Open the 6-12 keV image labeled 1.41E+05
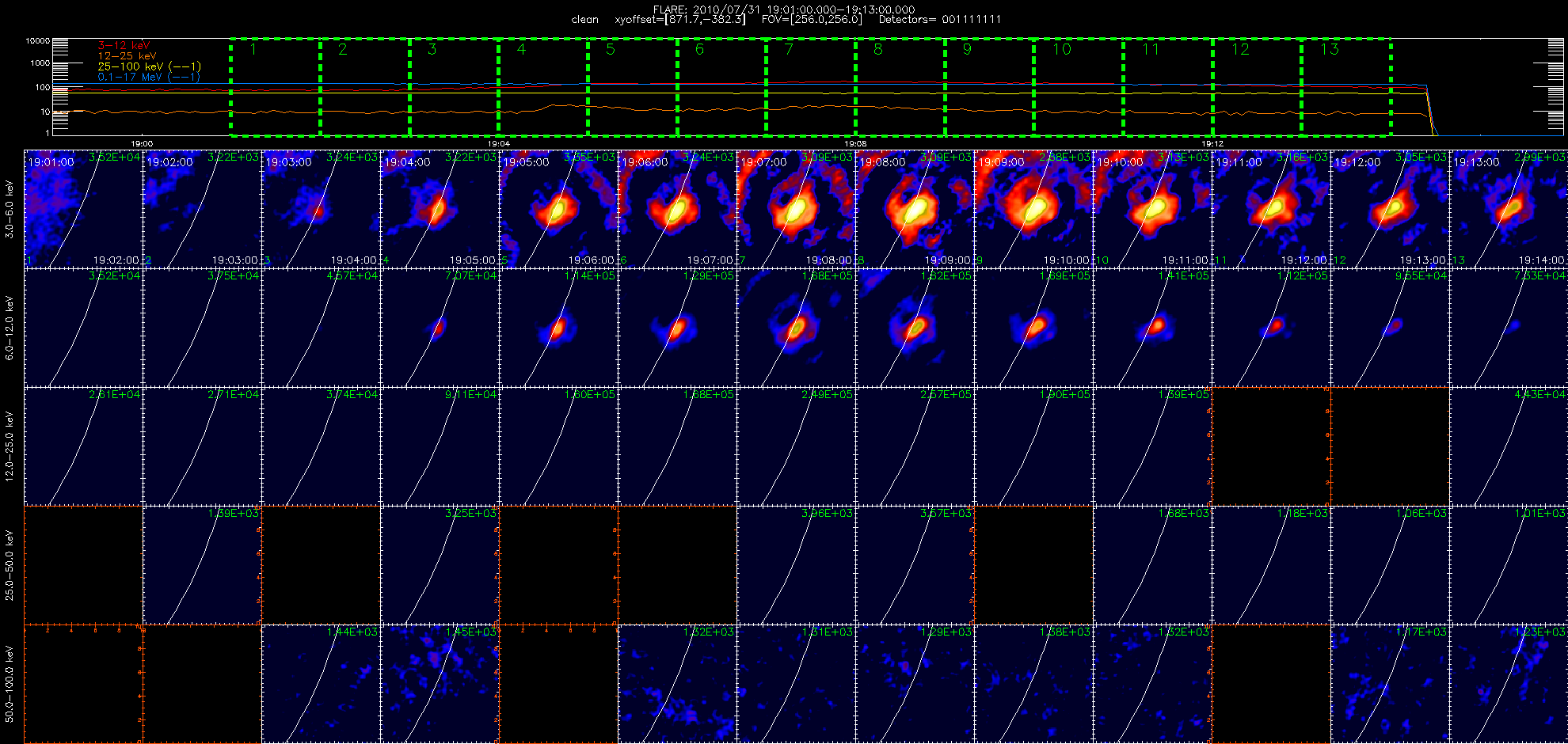The image size is (1568, 744). [1152, 328]
